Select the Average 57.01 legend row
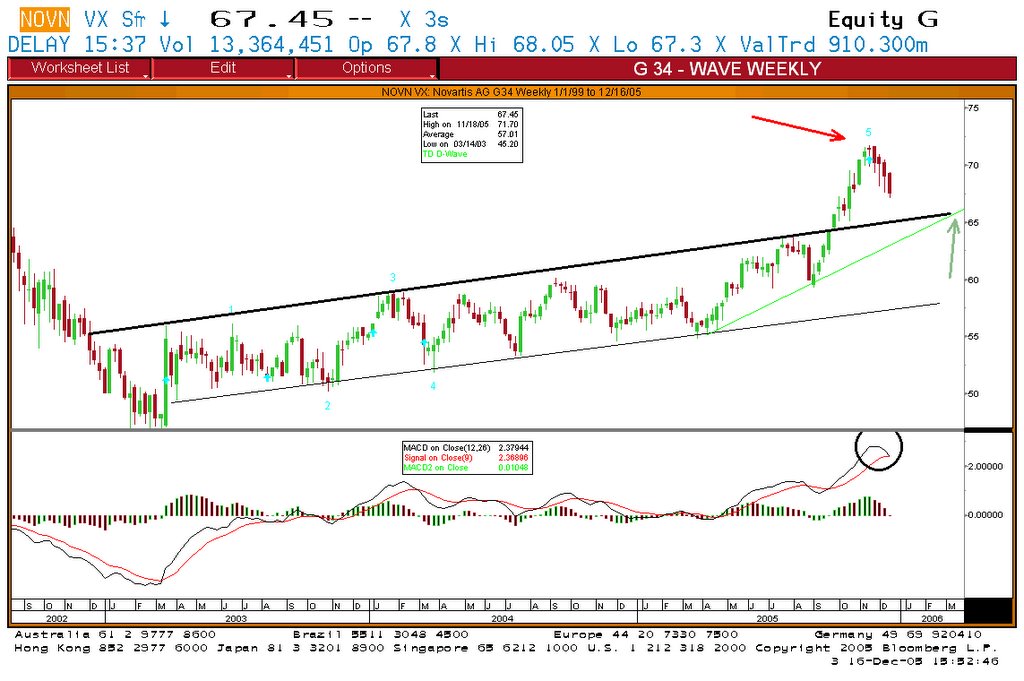The width and height of the screenshot is (1024, 681). point(471,134)
